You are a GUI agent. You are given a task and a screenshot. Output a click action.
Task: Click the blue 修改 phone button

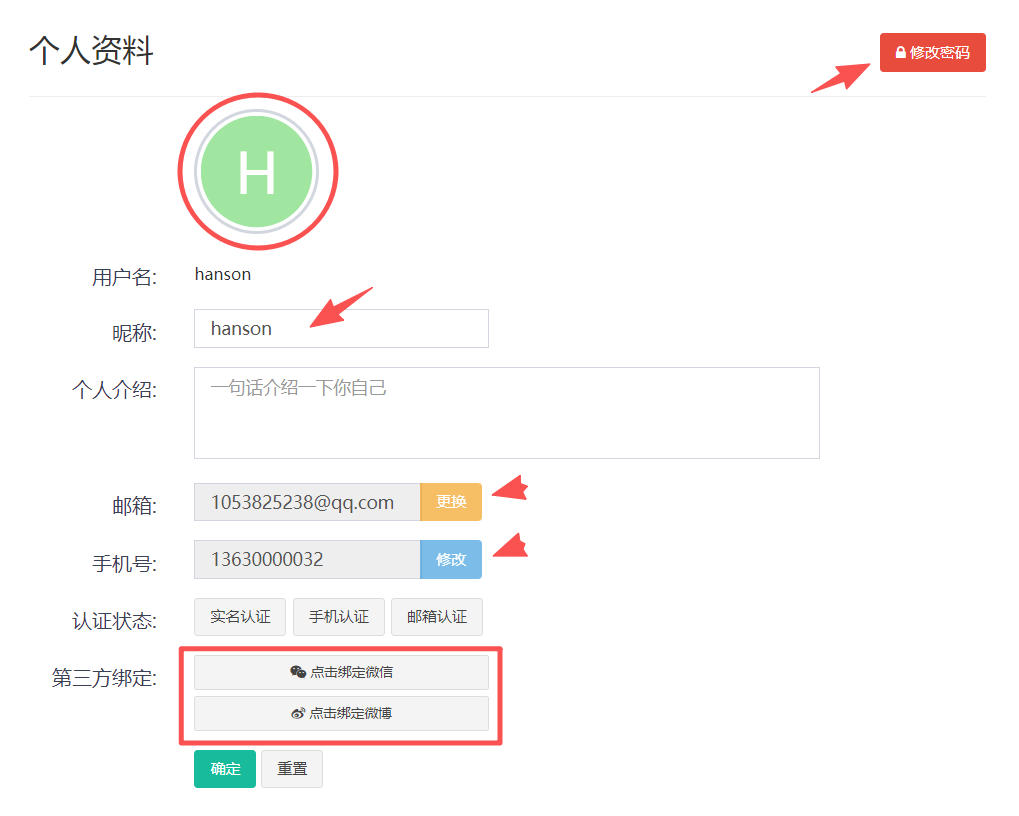(x=451, y=559)
